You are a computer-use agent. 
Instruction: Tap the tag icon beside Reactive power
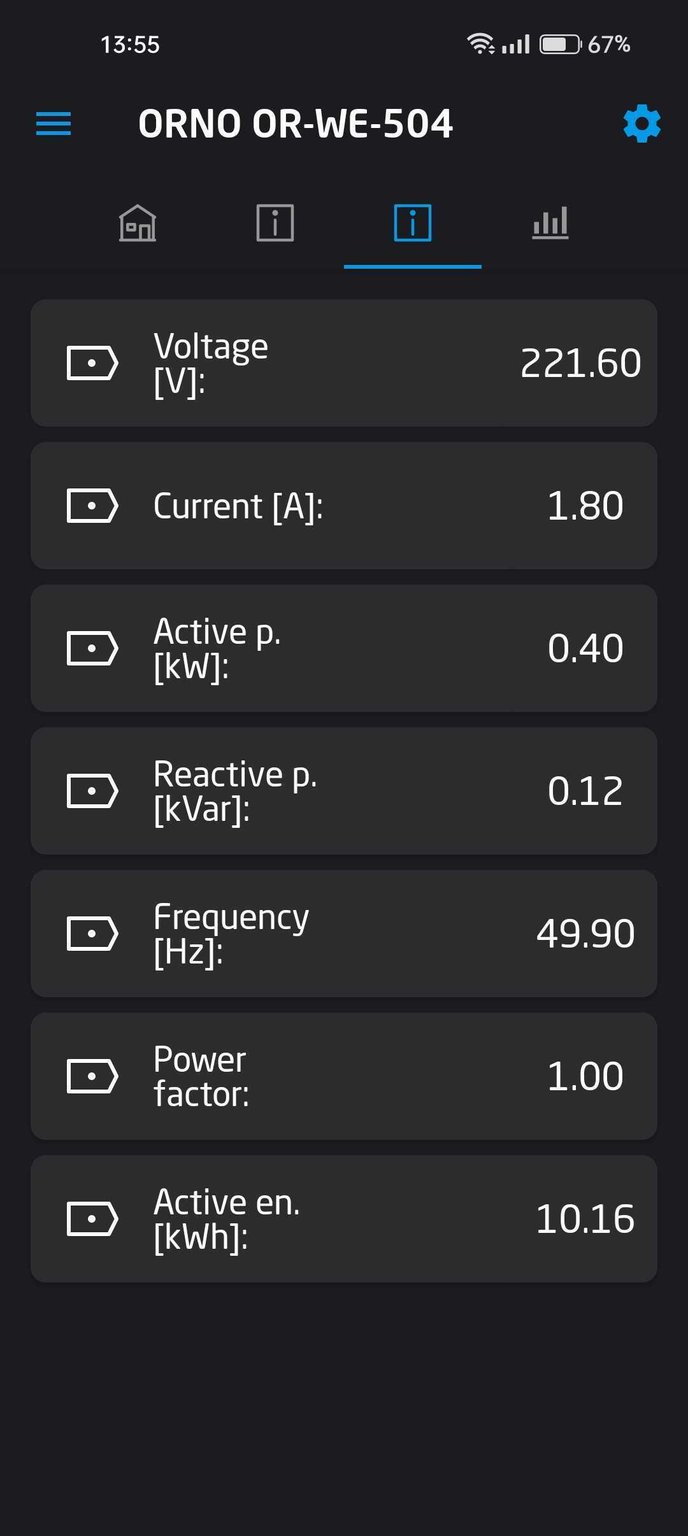(x=92, y=791)
